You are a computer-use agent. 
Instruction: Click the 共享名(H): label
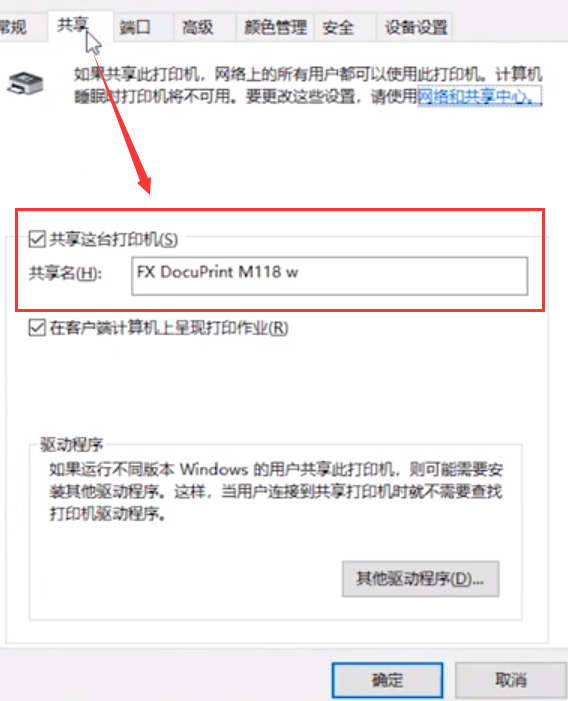(65, 273)
